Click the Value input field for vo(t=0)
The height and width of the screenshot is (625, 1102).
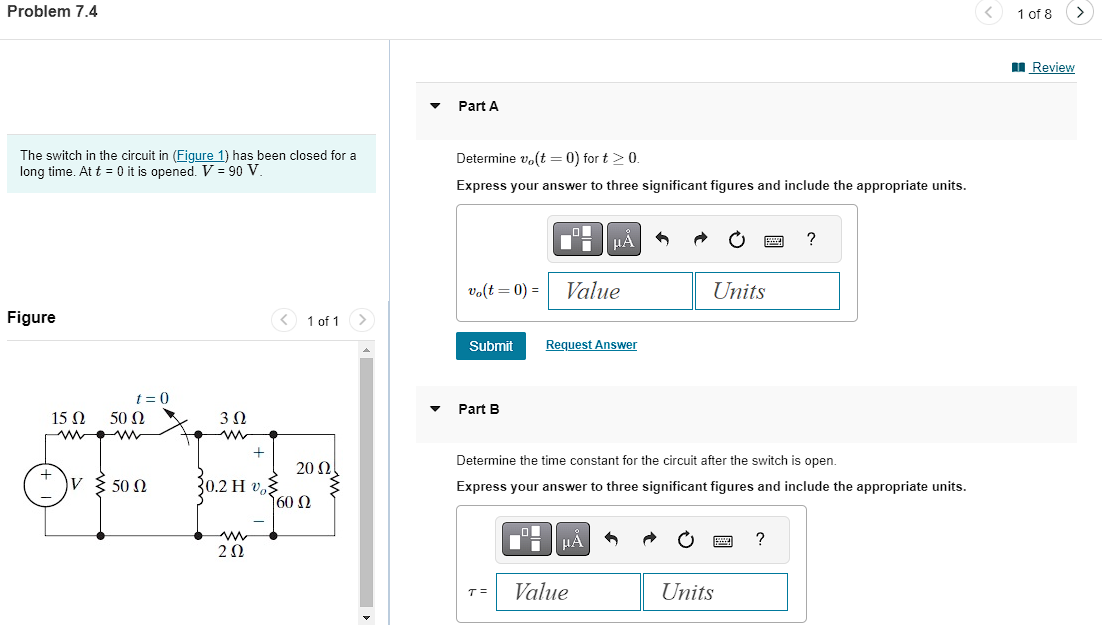point(620,290)
